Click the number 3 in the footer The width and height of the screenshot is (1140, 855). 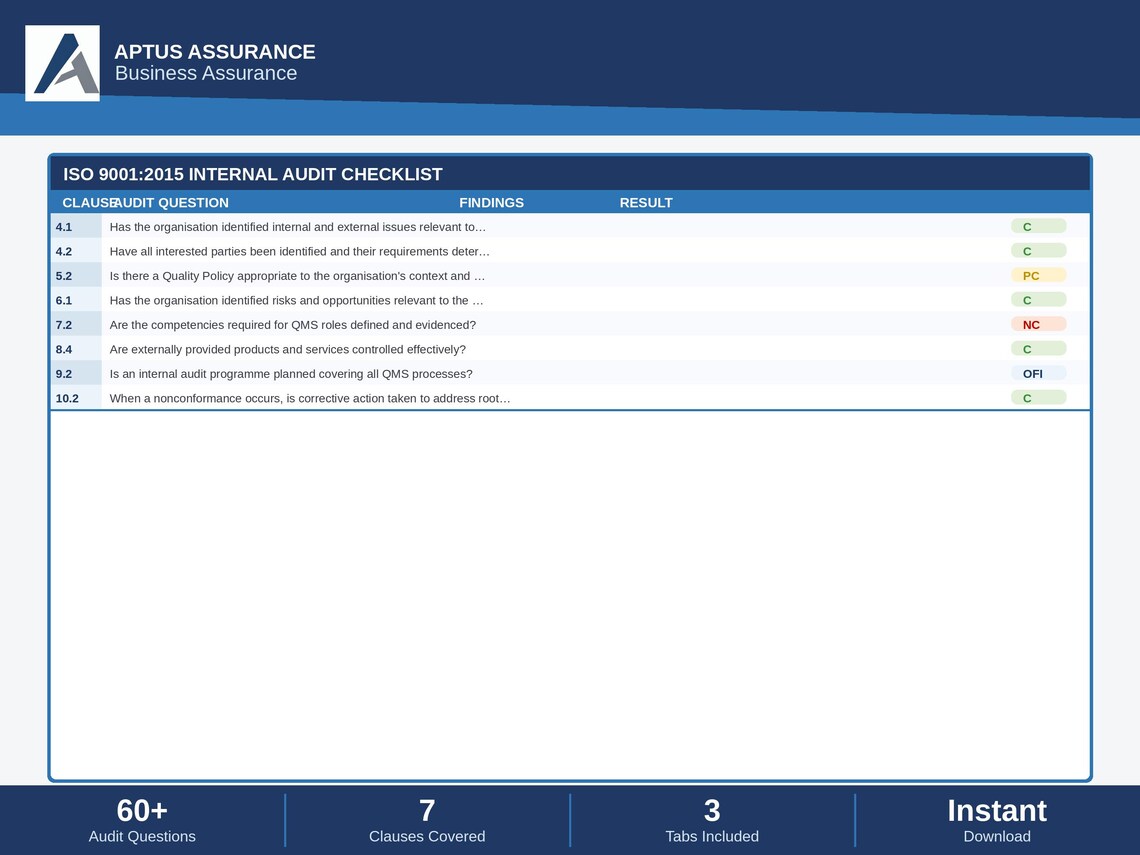[712, 811]
